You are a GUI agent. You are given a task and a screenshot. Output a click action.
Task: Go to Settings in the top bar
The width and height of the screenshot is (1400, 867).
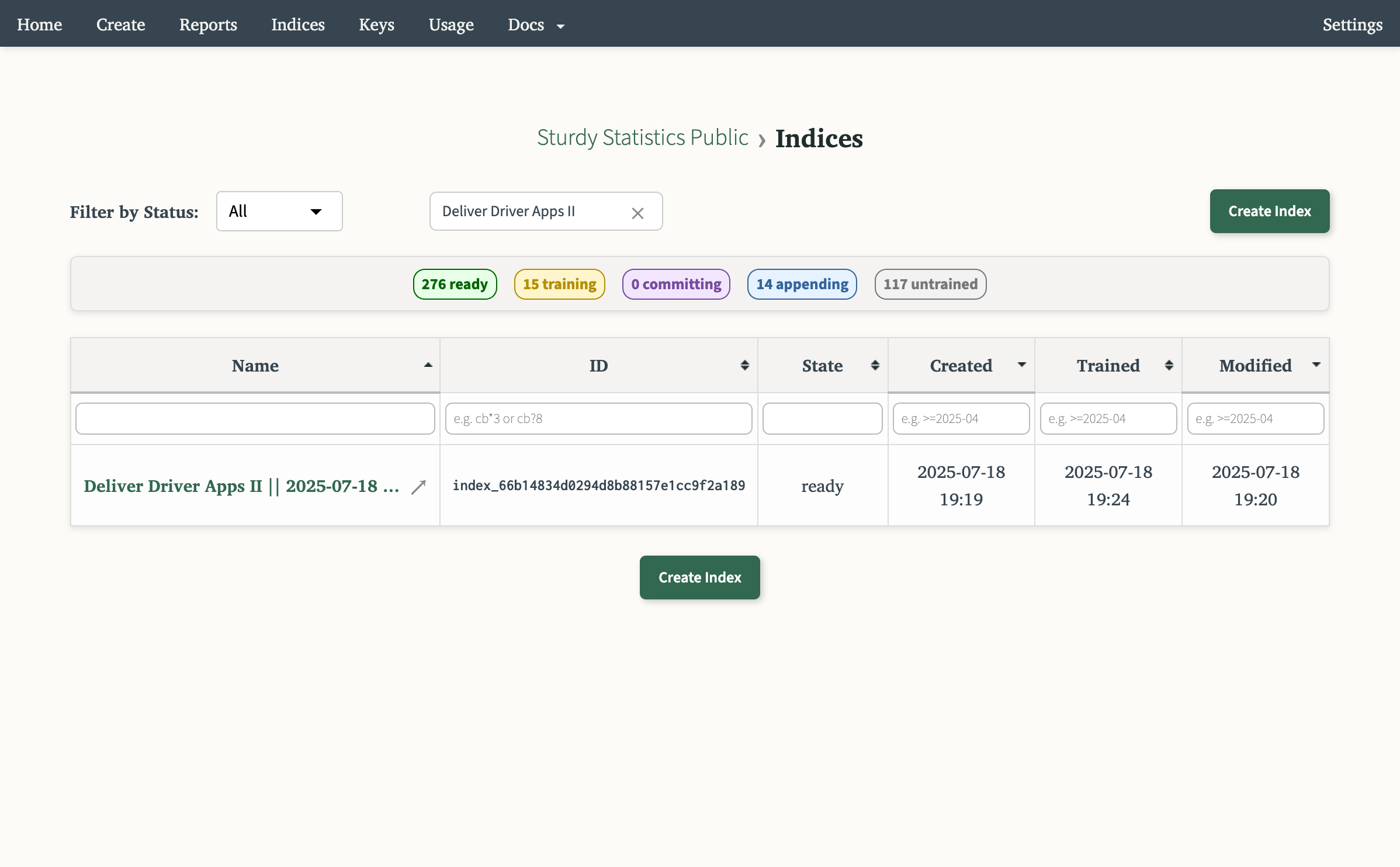(1353, 25)
